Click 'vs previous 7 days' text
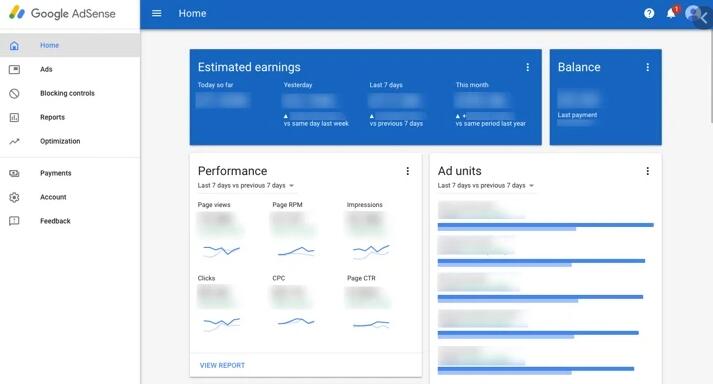713x384 pixels. (396, 124)
